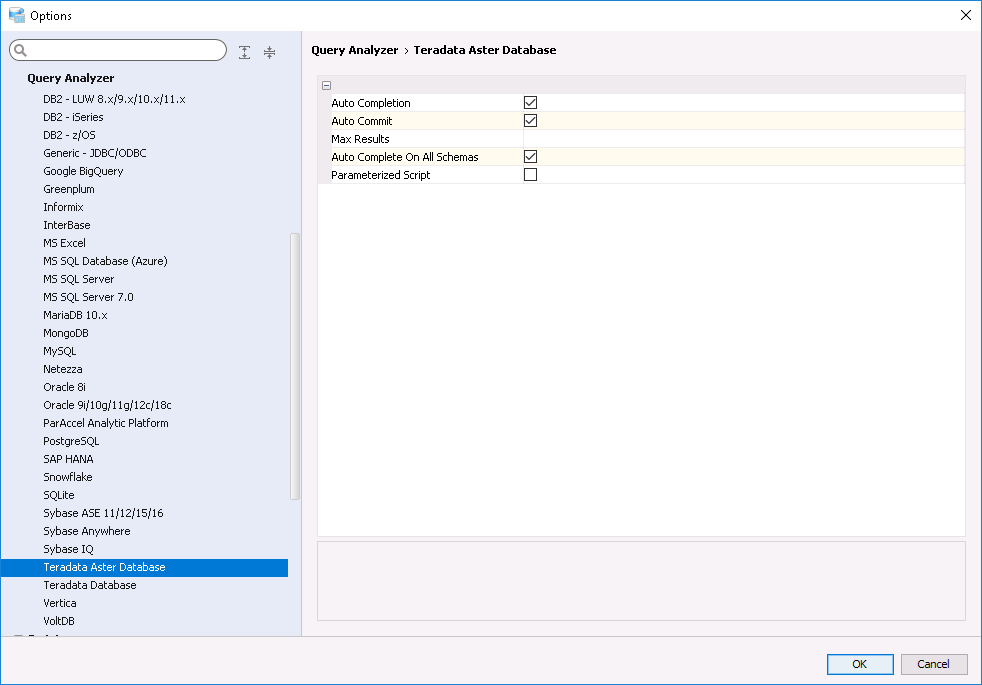This screenshot has width=982, height=685.
Task: Click the collapse all icon beside search
Action: pyautogui.click(x=269, y=52)
